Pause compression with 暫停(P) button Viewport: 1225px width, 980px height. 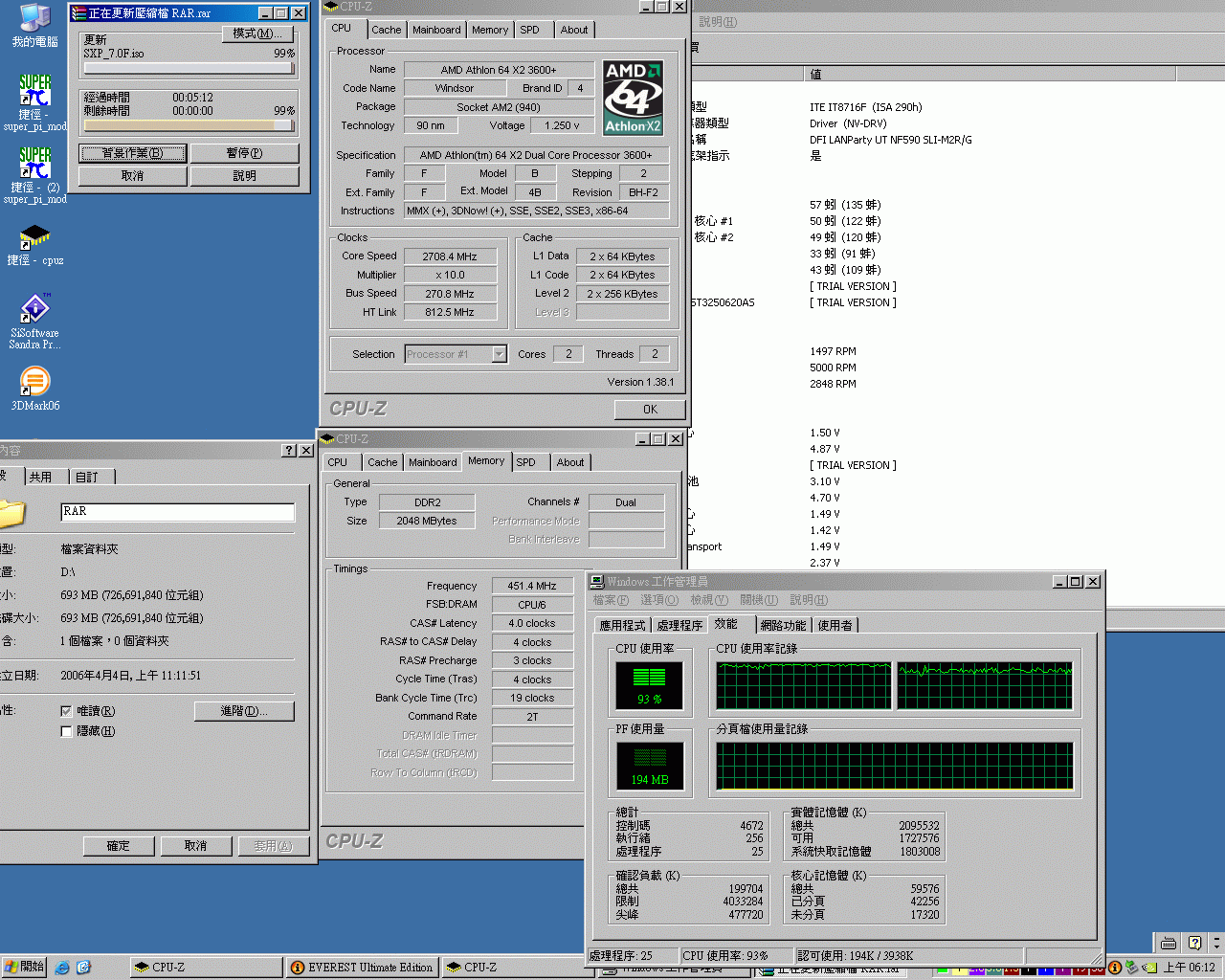(244, 153)
